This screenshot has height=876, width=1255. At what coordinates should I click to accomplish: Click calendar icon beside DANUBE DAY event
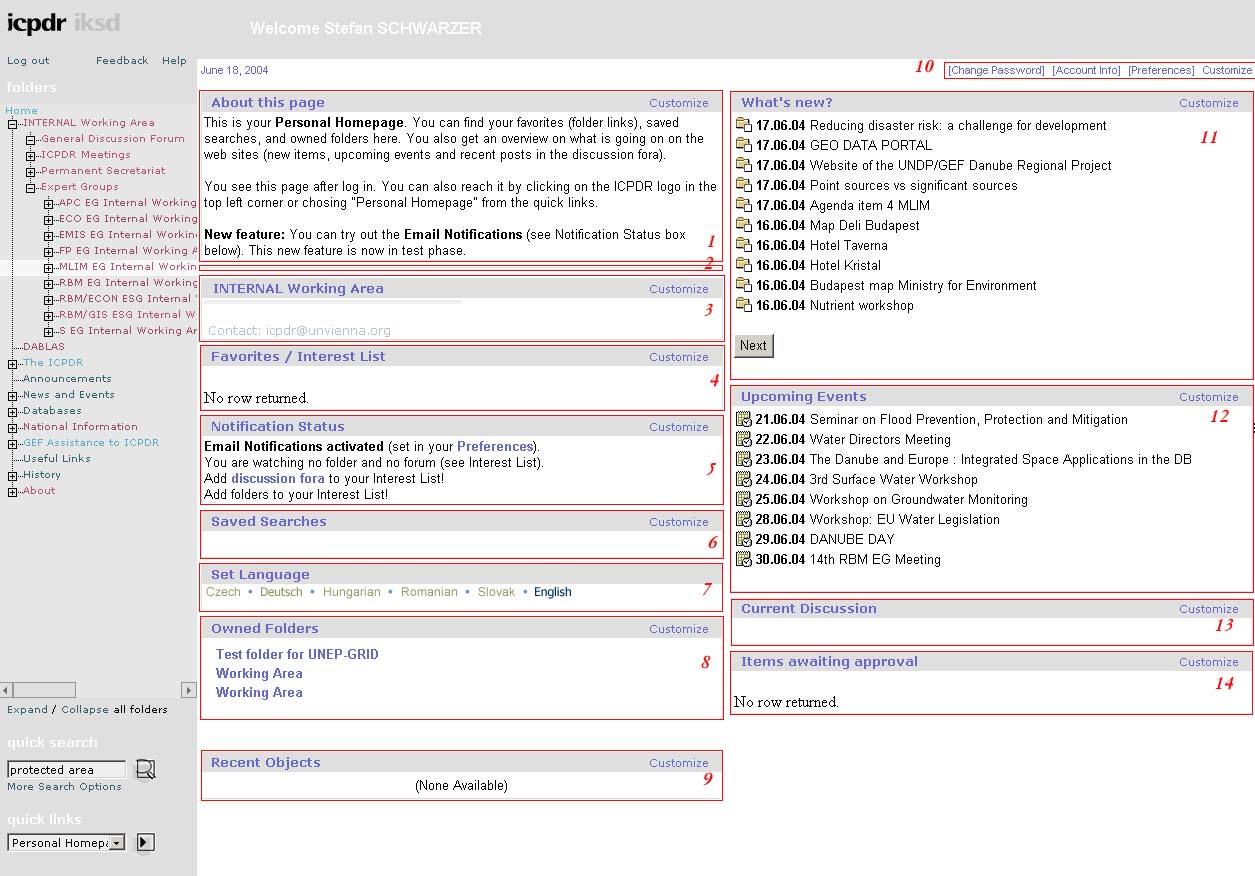743,539
